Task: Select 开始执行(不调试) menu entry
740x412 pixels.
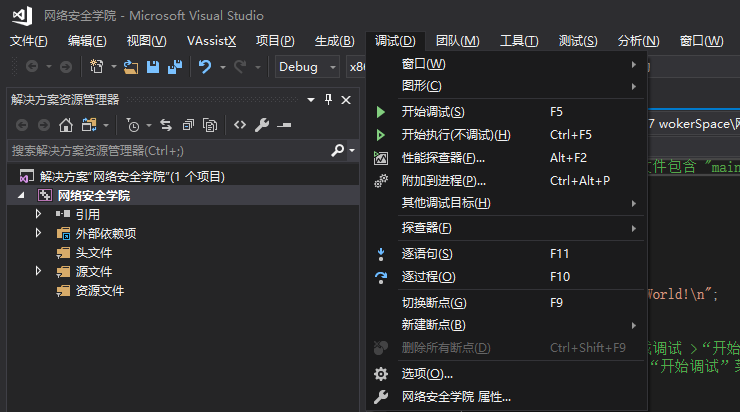Action: (x=507, y=135)
